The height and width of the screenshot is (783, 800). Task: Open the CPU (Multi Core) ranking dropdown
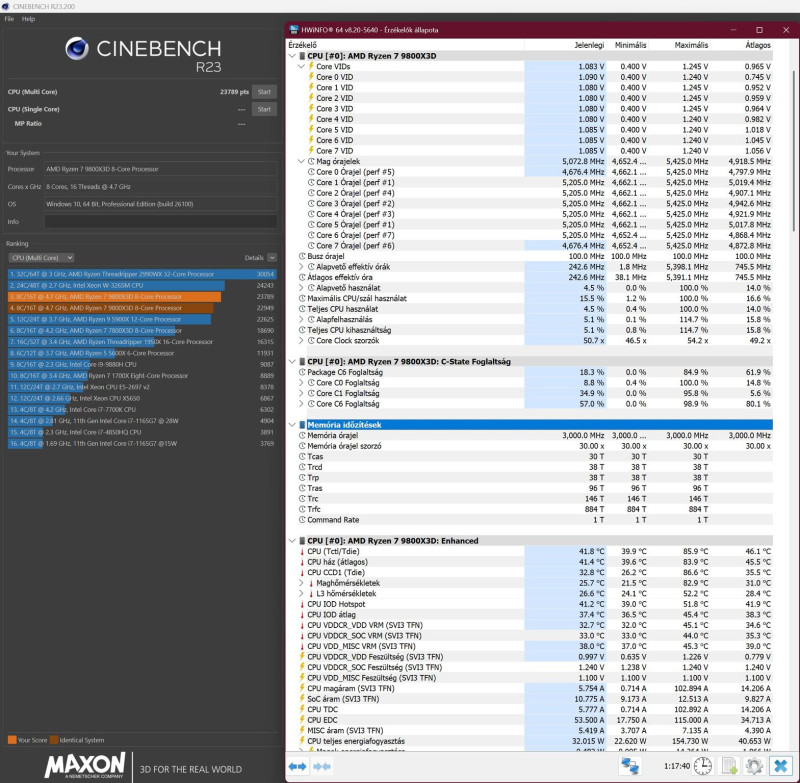pos(42,258)
